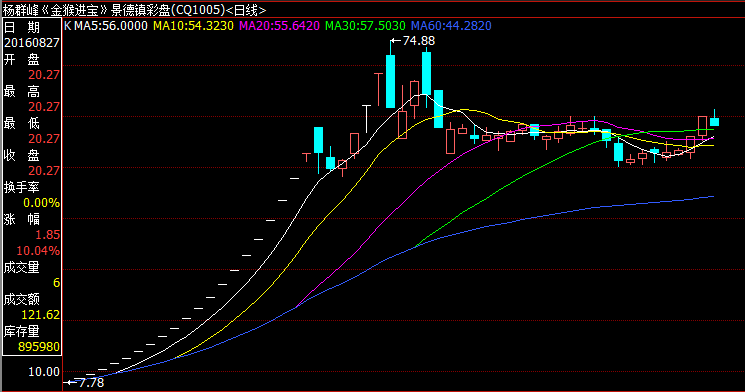Select the magenta MA20:55.6420 label

pos(279,26)
